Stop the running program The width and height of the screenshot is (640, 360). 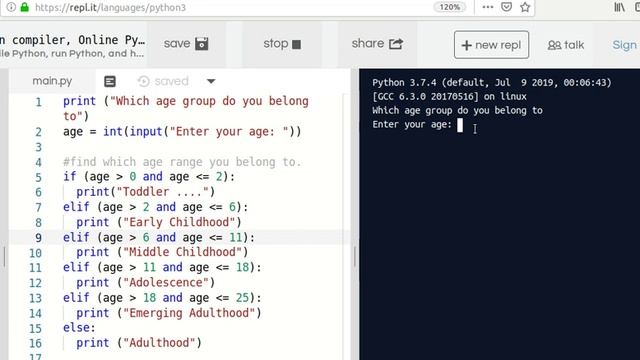point(282,44)
